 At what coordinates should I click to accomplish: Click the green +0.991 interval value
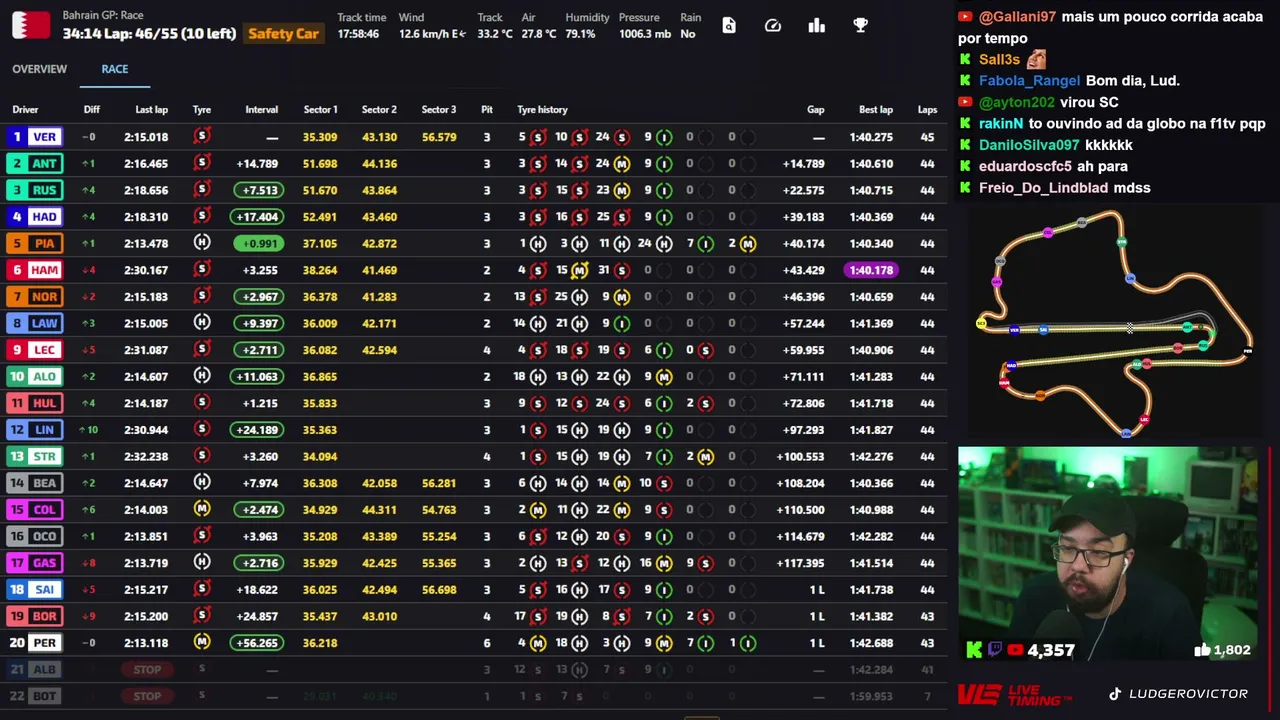point(258,243)
